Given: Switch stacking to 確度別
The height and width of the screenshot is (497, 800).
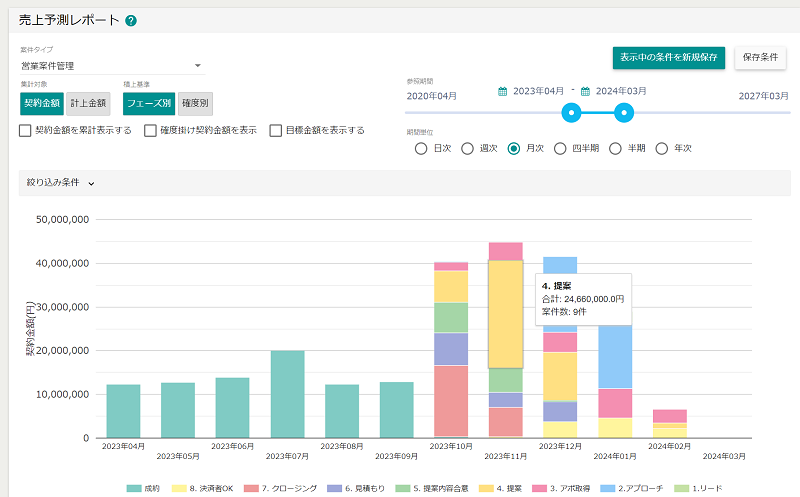Looking at the screenshot, I should click(x=195, y=103).
